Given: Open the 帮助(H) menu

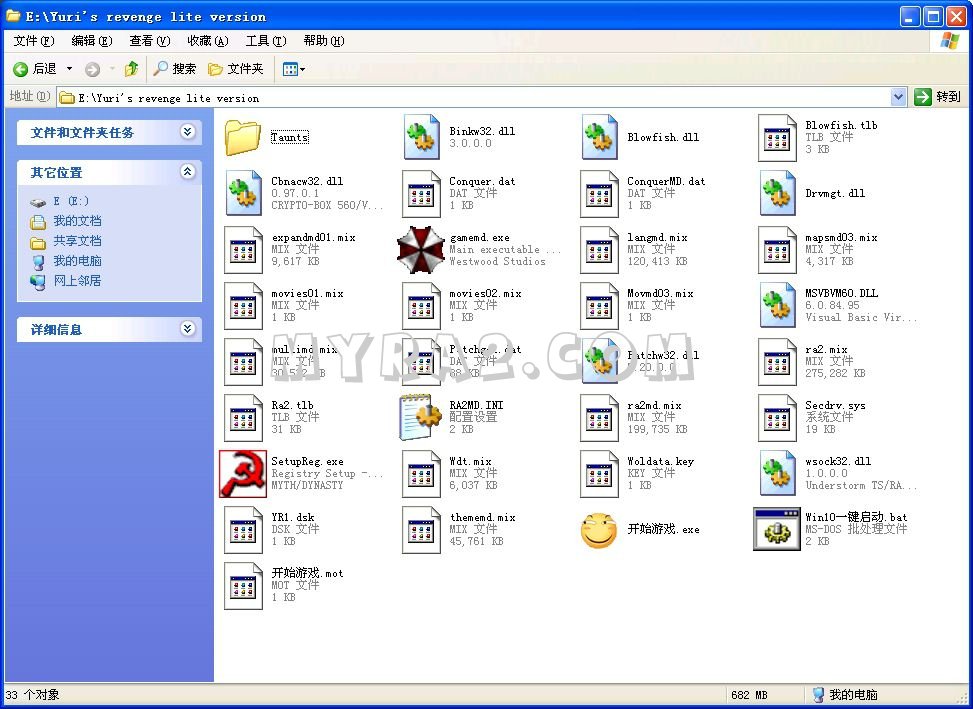Looking at the screenshot, I should click(324, 41).
